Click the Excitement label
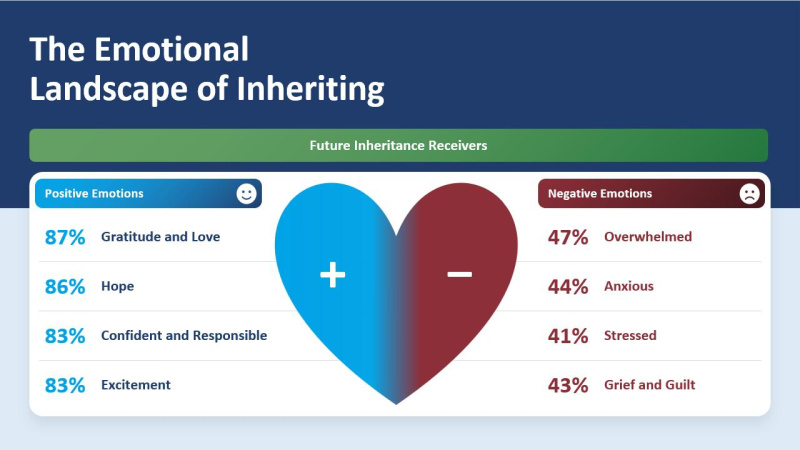This screenshot has height=450, width=800. 136,385
